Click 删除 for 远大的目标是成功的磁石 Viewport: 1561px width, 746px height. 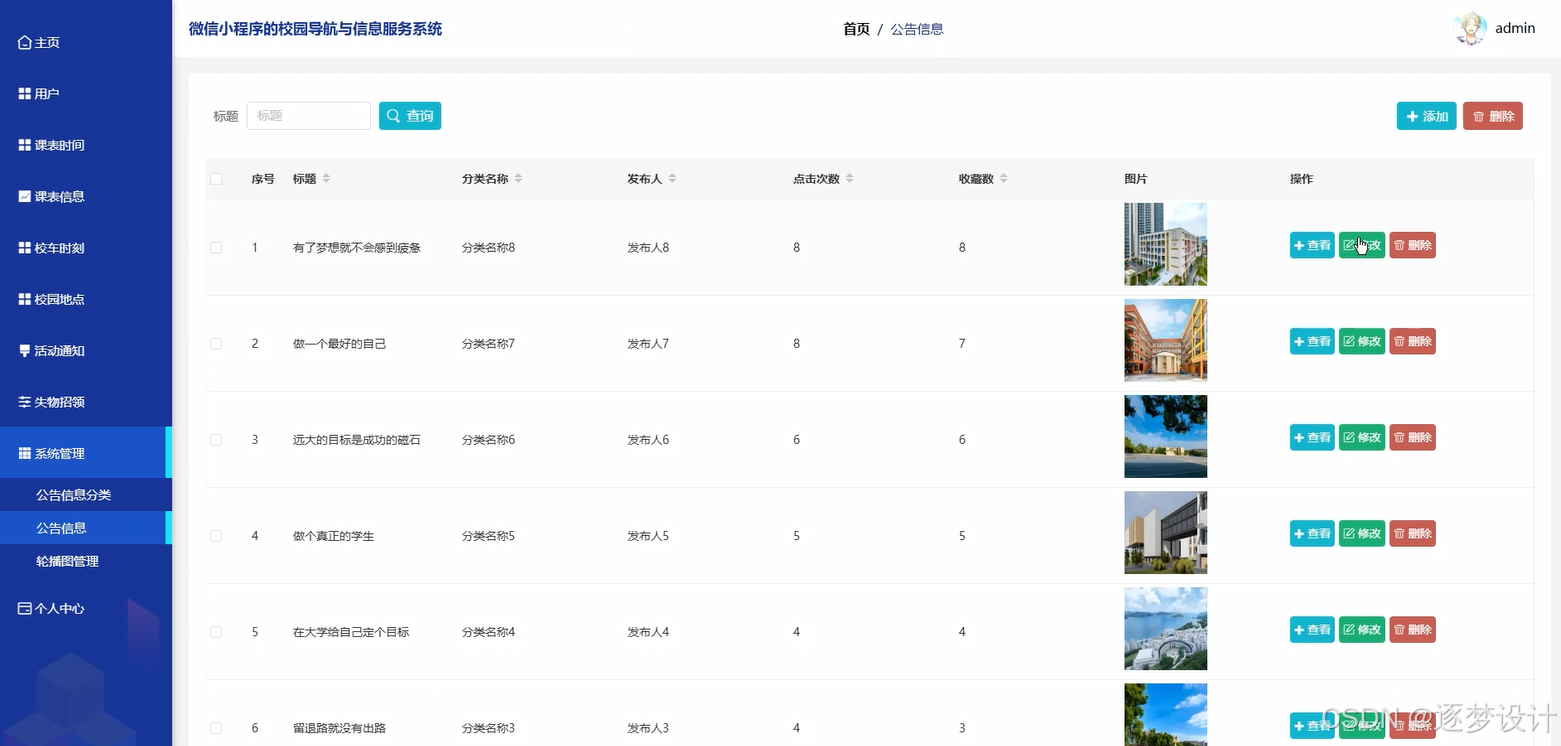click(x=1412, y=437)
